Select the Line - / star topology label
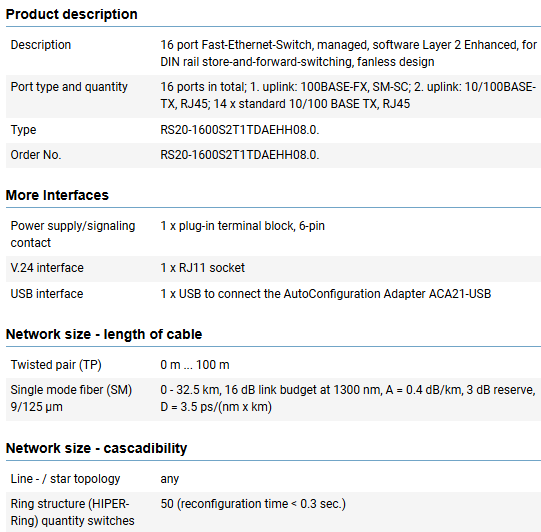Screen dimensions: 541x532 pos(65,479)
